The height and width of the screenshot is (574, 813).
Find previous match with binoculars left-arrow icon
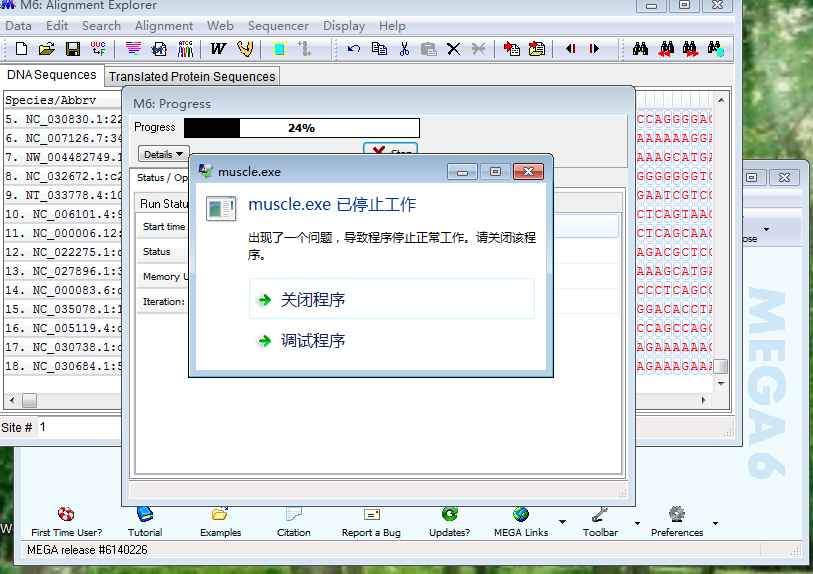coord(666,49)
